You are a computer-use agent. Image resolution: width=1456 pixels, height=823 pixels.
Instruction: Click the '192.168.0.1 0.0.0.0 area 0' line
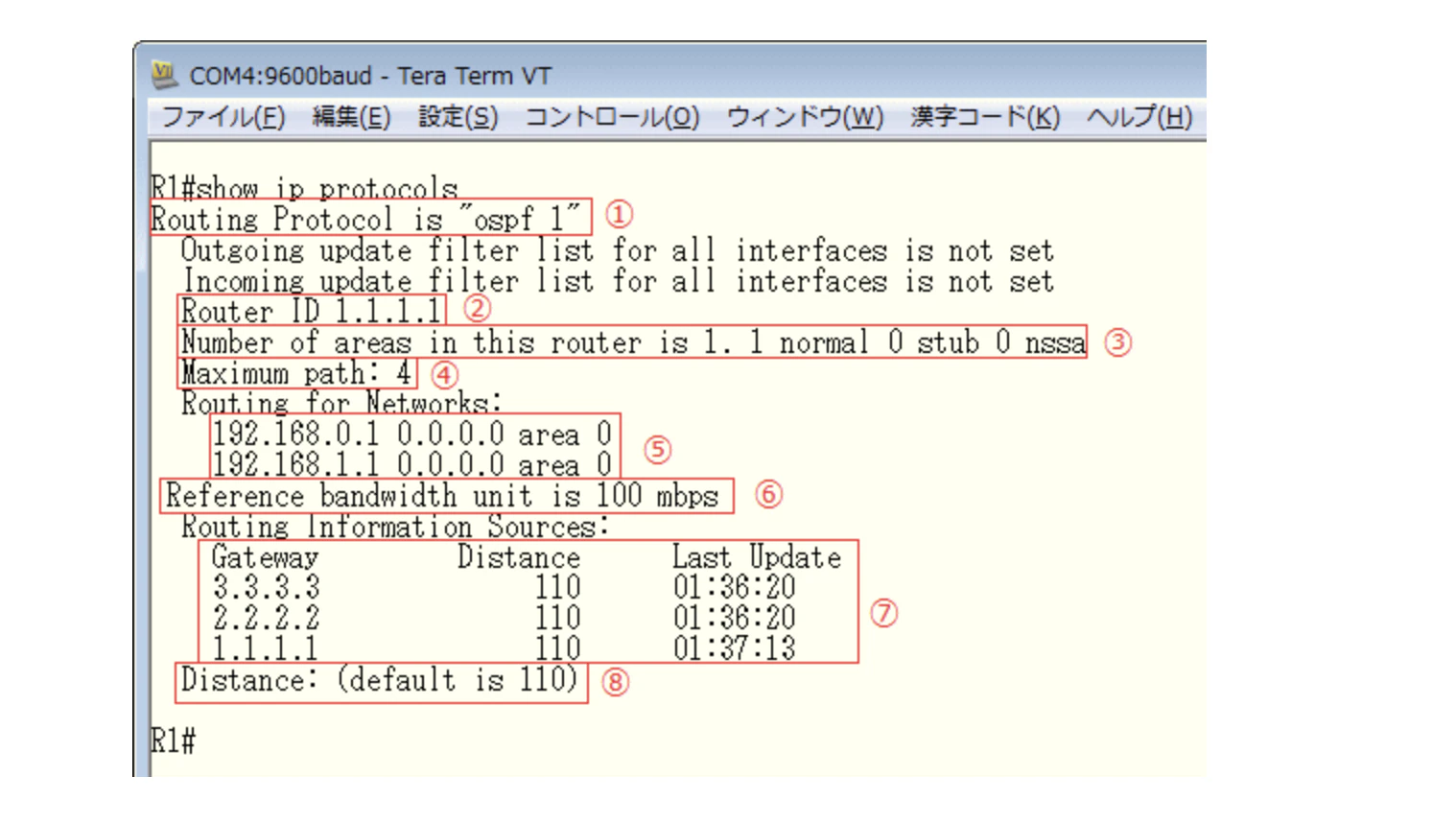pos(411,434)
